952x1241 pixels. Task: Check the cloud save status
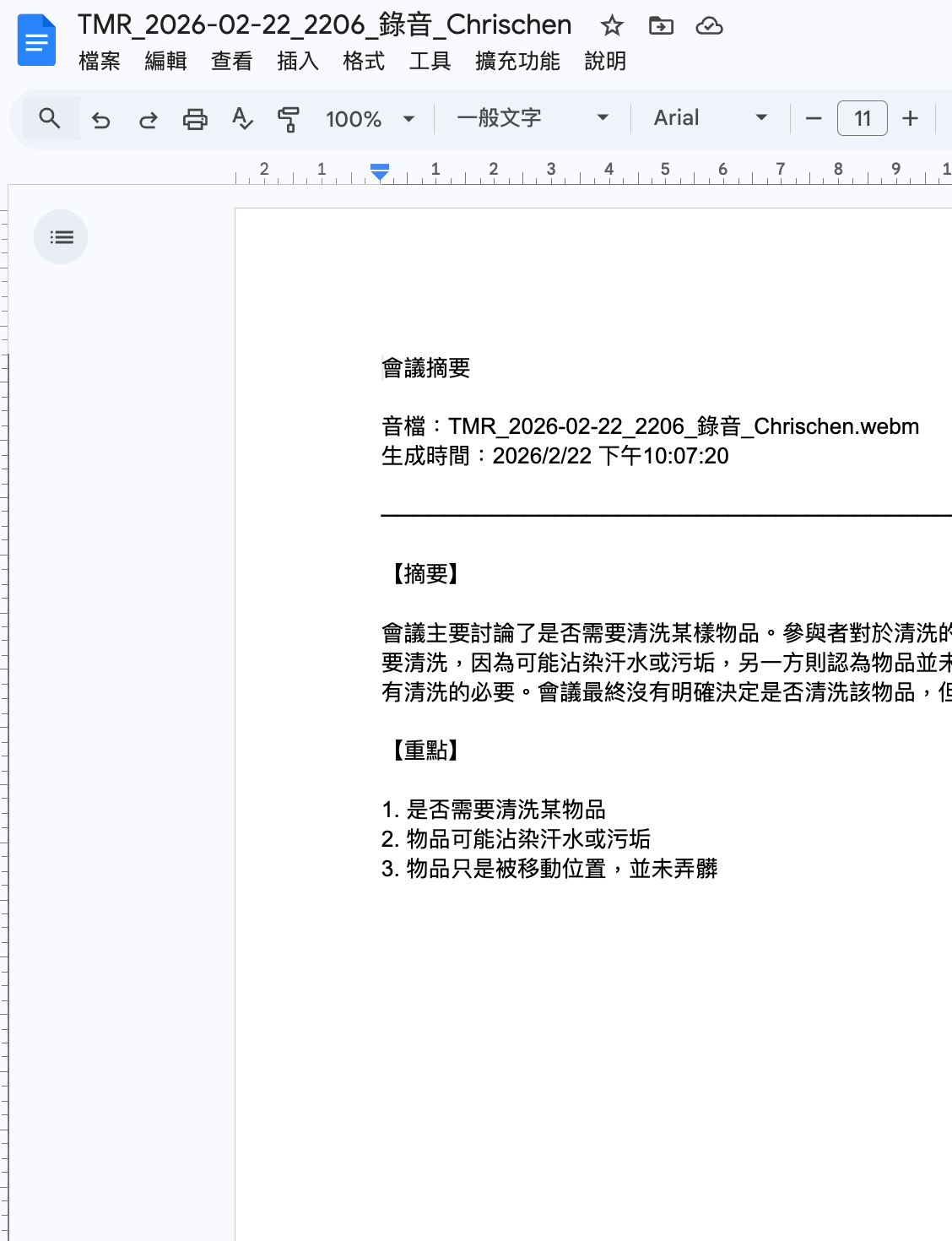click(x=711, y=26)
